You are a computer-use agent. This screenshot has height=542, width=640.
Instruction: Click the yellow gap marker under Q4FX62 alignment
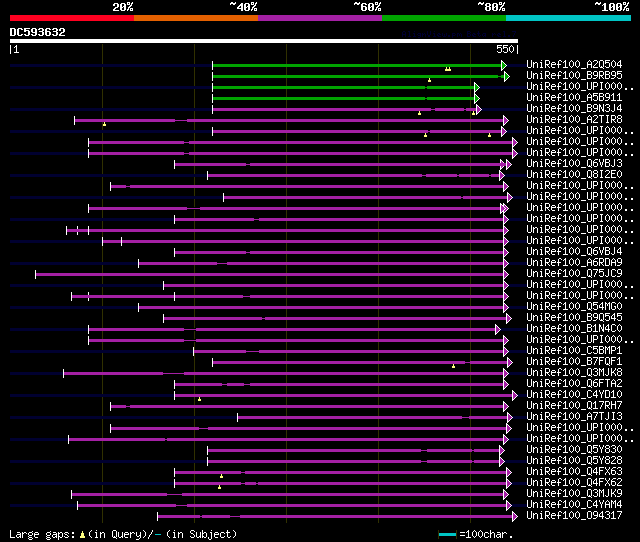pos(219,487)
